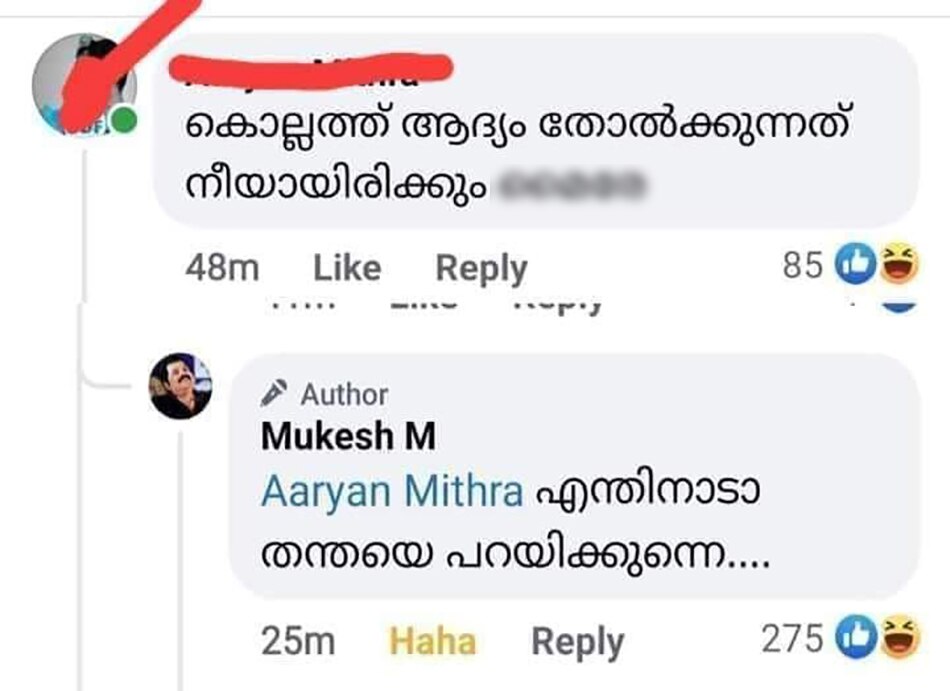Click the 48m timestamp to open comment permalink
Viewport: 950px width, 691px height.
point(222,267)
